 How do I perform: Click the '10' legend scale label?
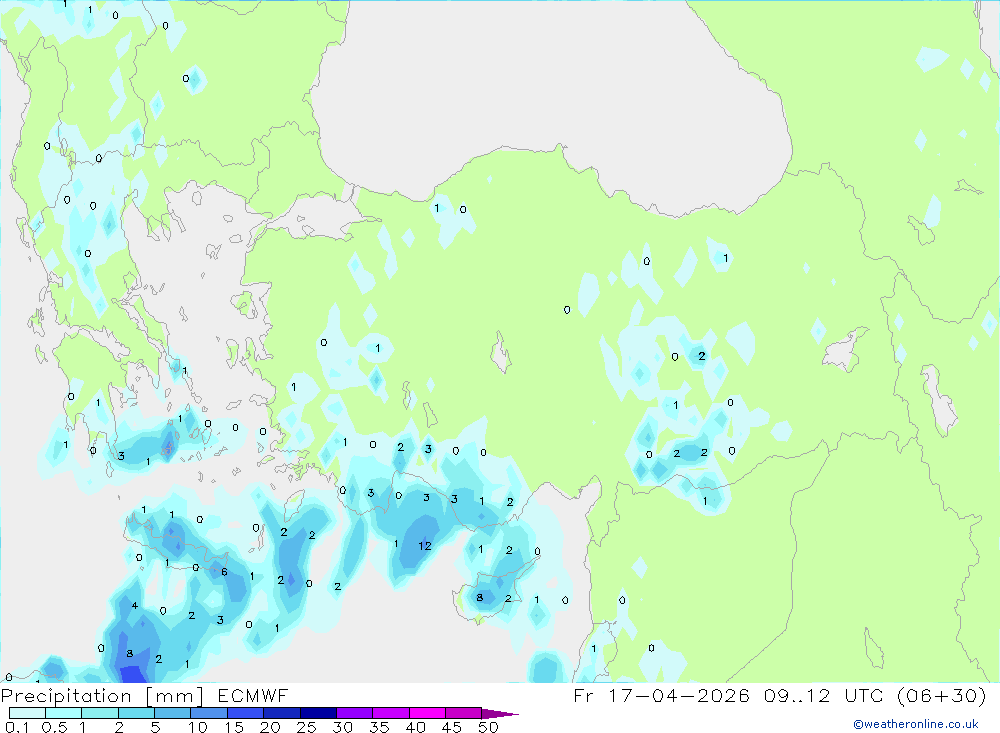pyautogui.click(x=198, y=727)
